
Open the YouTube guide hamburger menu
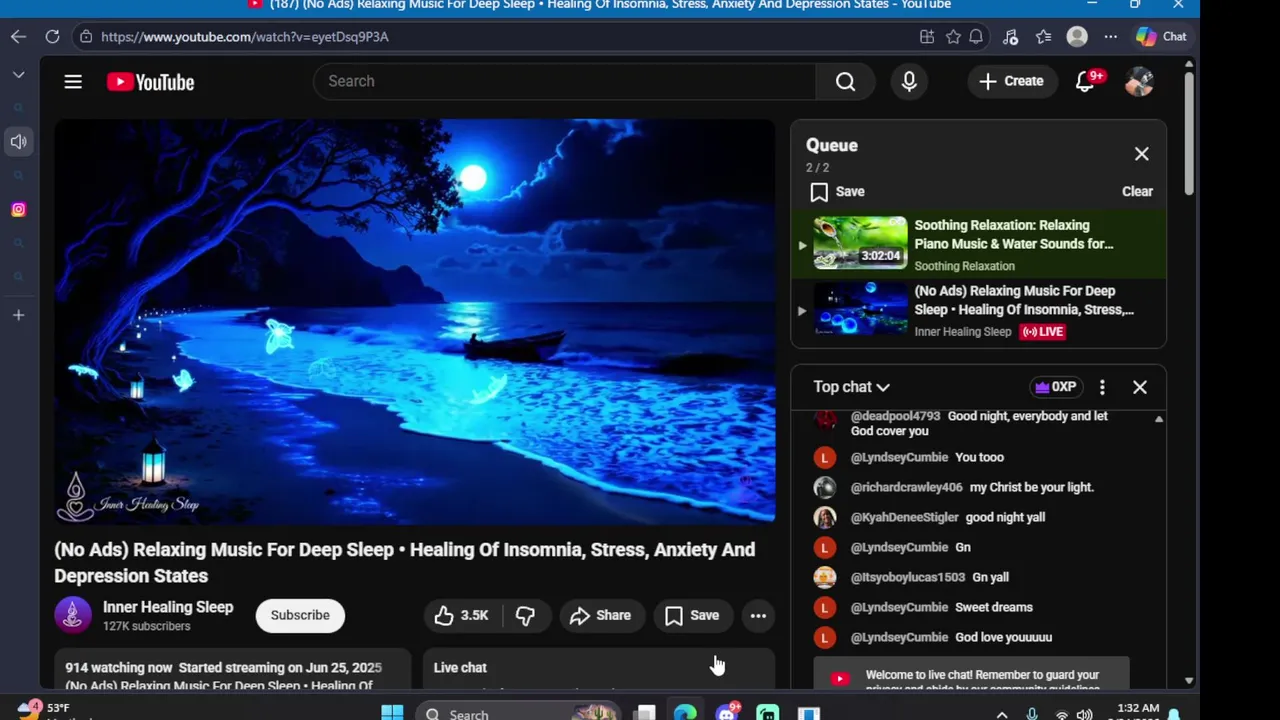pyautogui.click(x=73, y=82)
